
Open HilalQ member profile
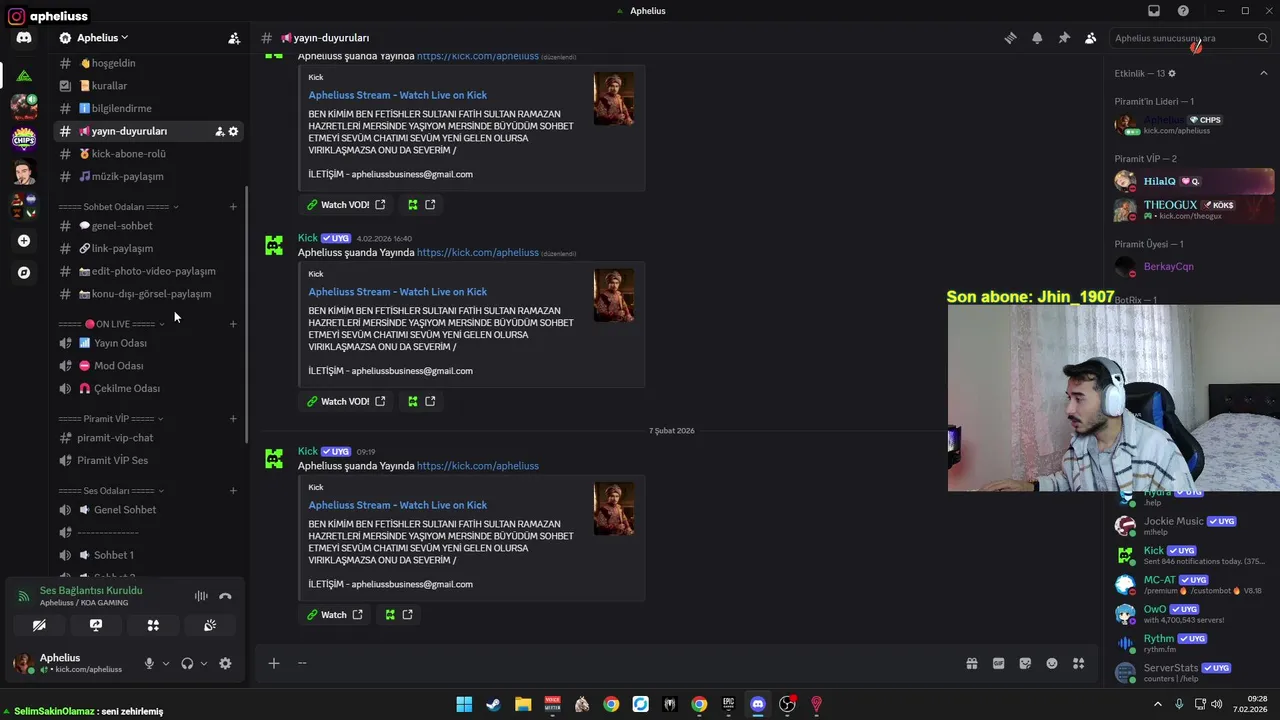pos(1194,181)
